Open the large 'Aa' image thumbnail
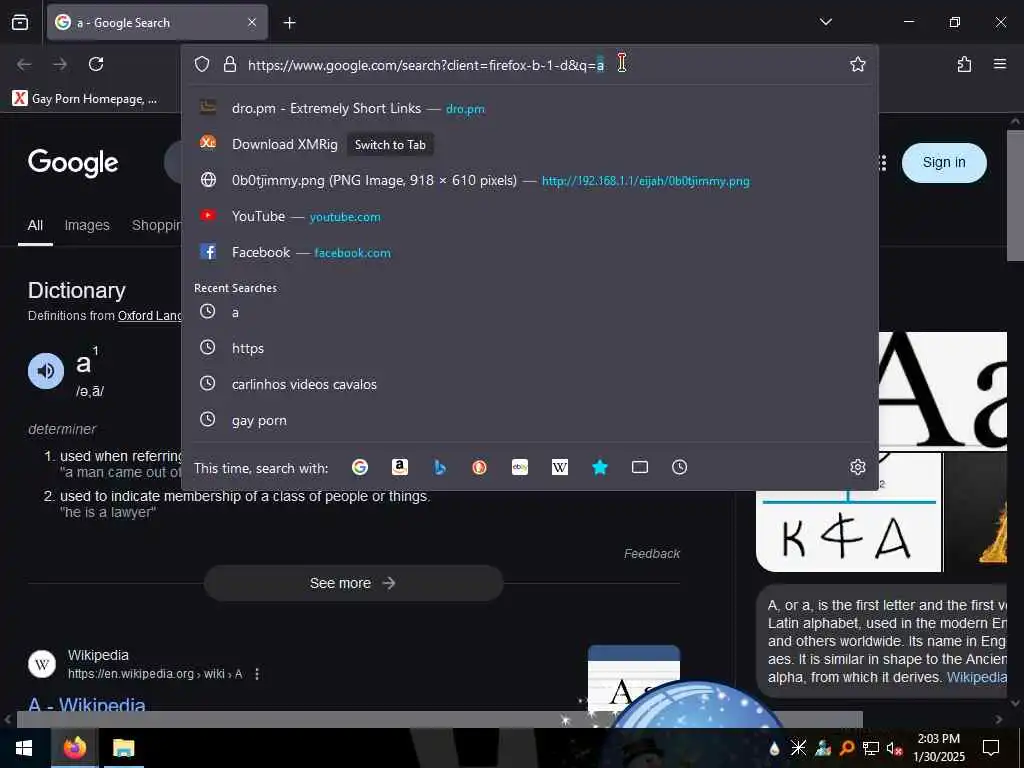The height and width of the screenshot is (768, 1024). (942, 391)
